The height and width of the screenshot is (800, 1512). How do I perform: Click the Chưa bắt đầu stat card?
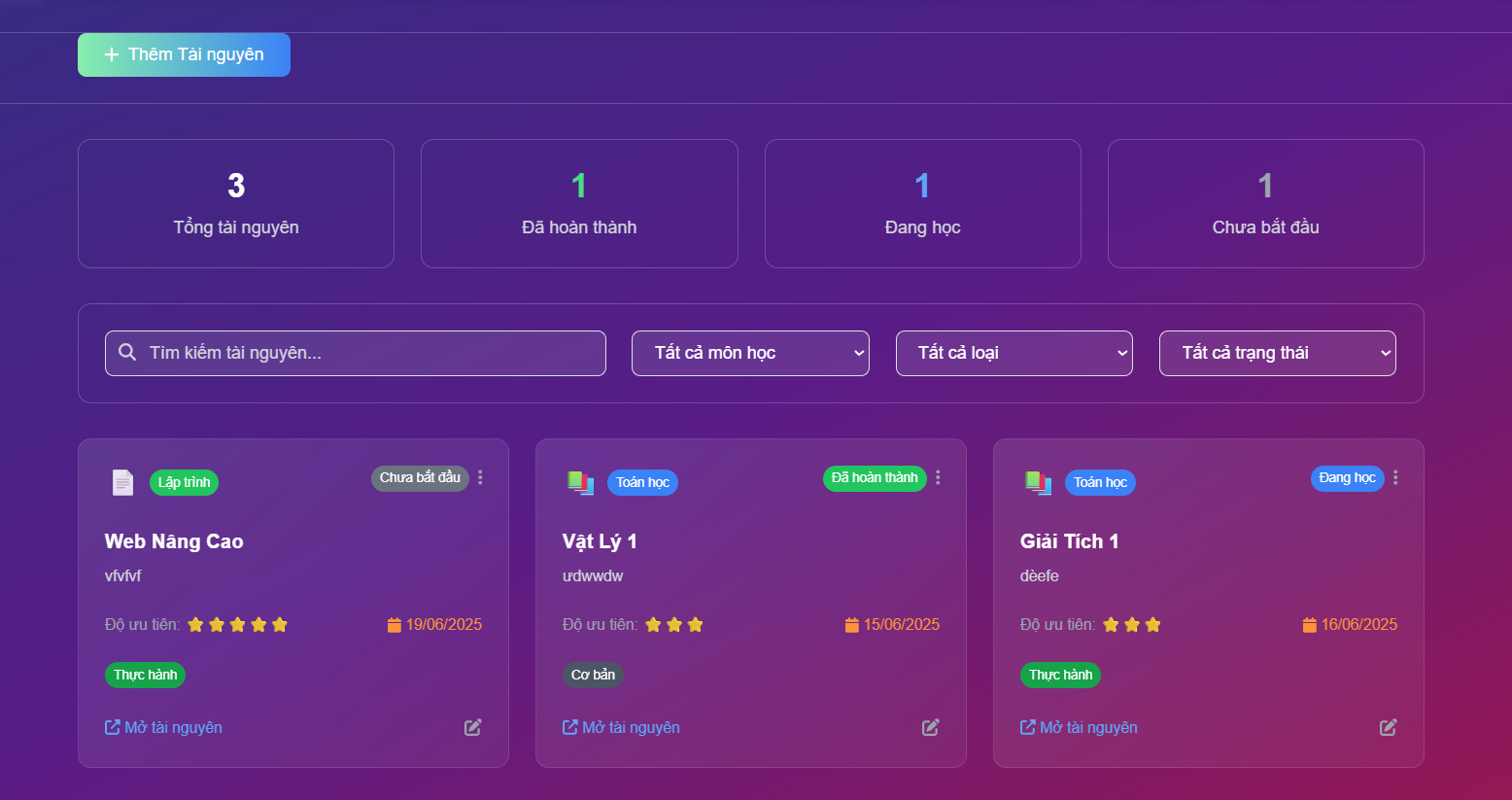pos(1265,203)
